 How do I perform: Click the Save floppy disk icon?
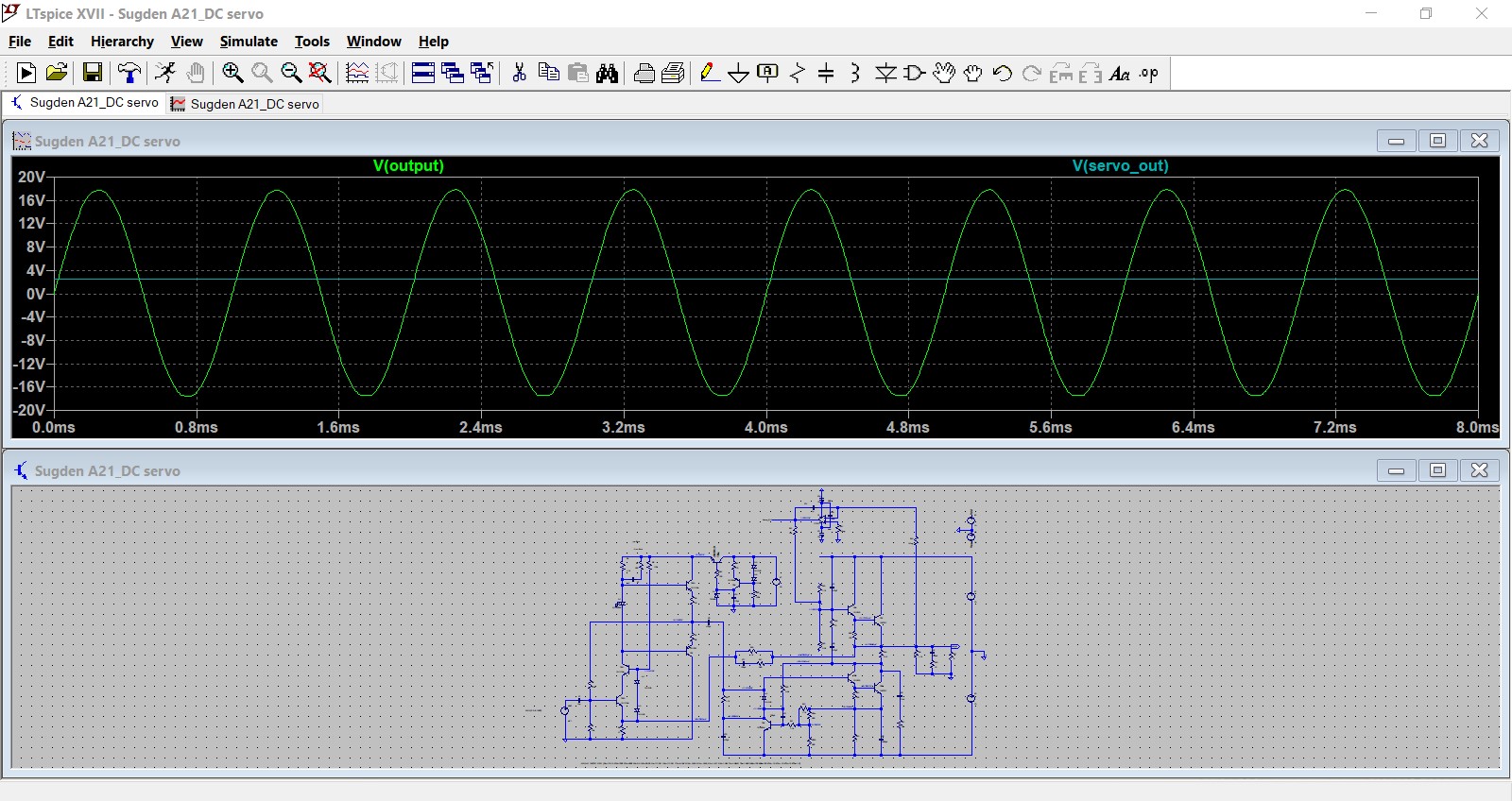pos(93,73)
